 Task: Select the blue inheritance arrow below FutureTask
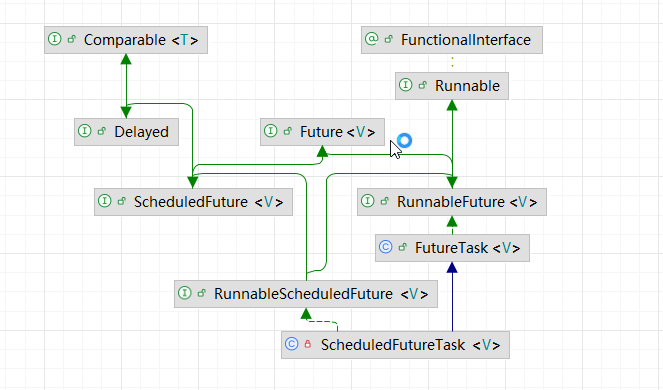point(452,297)
